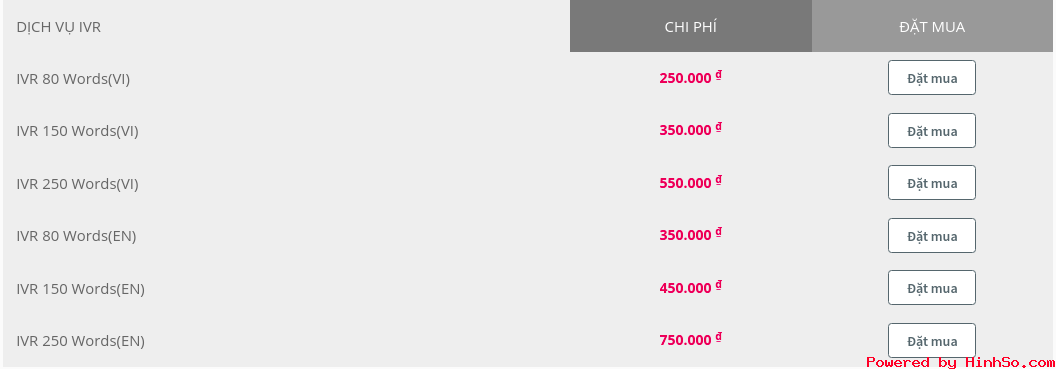Click the DỊCH VỤ IVR heading
The image size is (1056, 369).
pyautogui.click(x=59, y=28)
